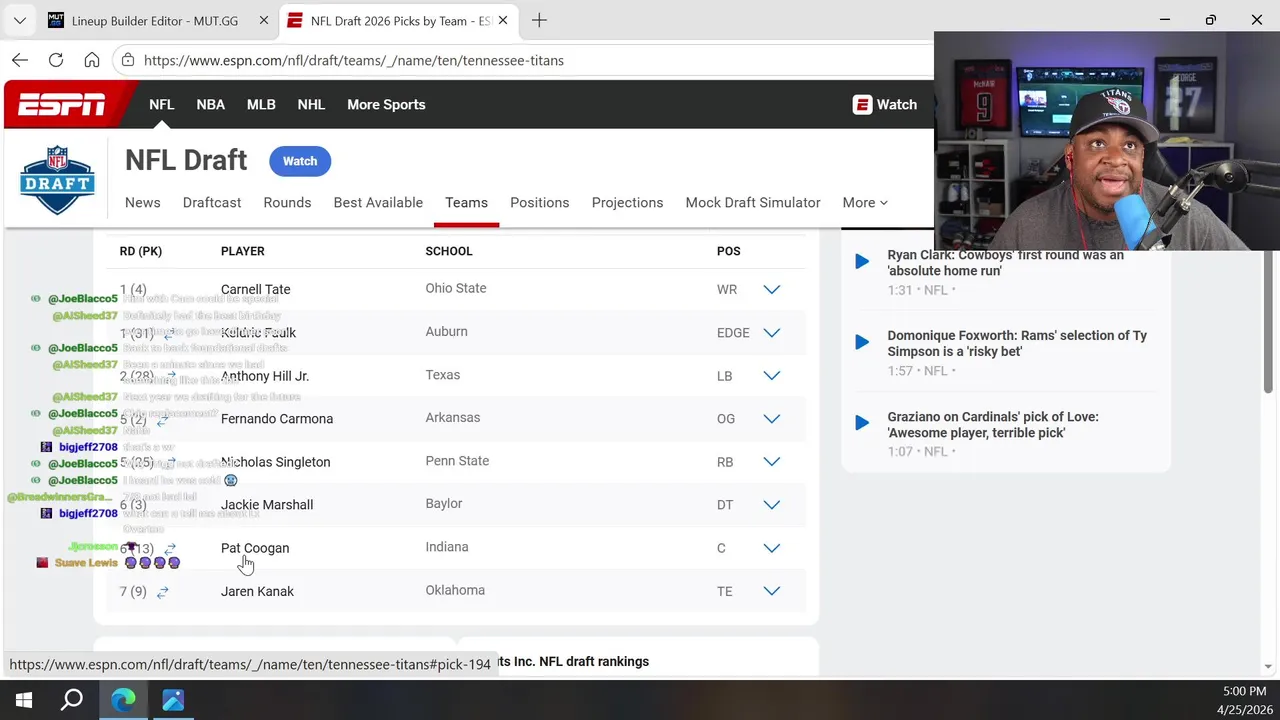Image resolution: width=1280 pixels, height=720 pixels.
Task: Click the trade icon on the 6 (13) row
Action: 170,549
